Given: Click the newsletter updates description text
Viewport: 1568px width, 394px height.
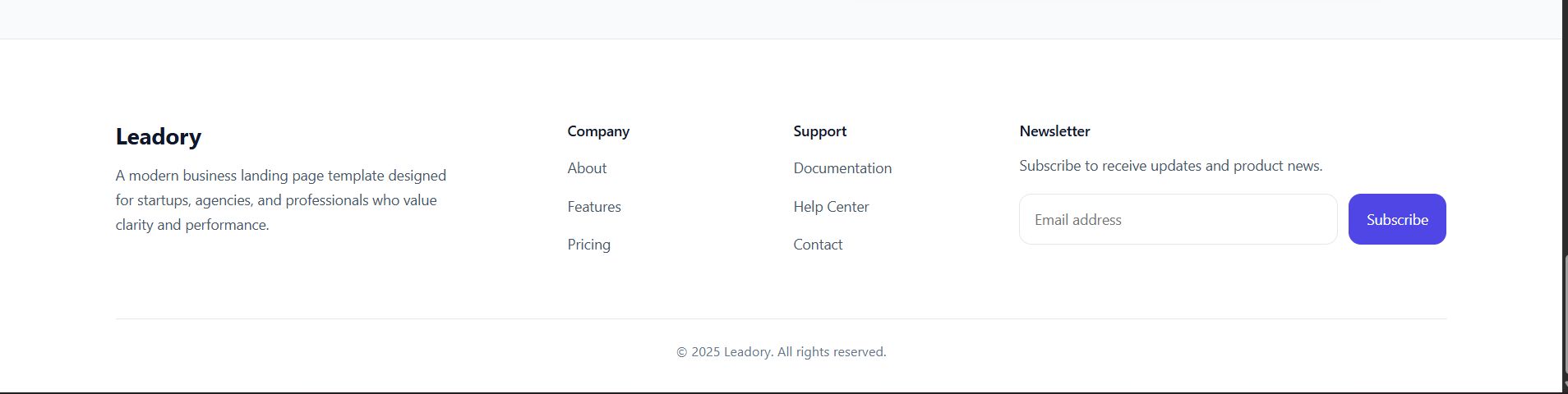Looking at the screenshot, I should (1170, 166).
